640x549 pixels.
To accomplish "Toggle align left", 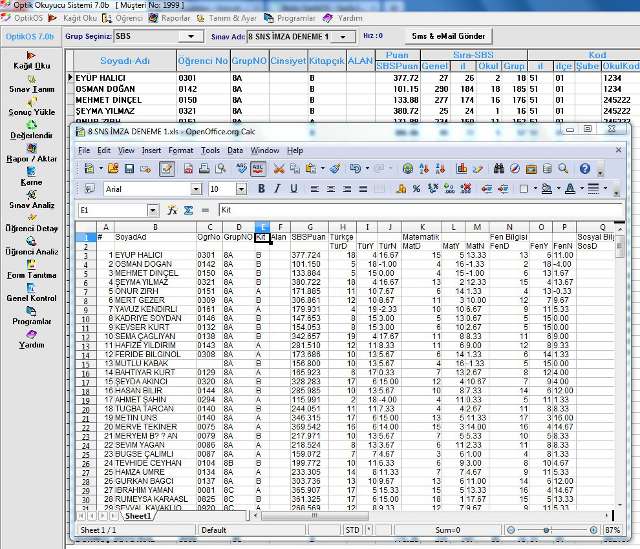I will [314, 189].
